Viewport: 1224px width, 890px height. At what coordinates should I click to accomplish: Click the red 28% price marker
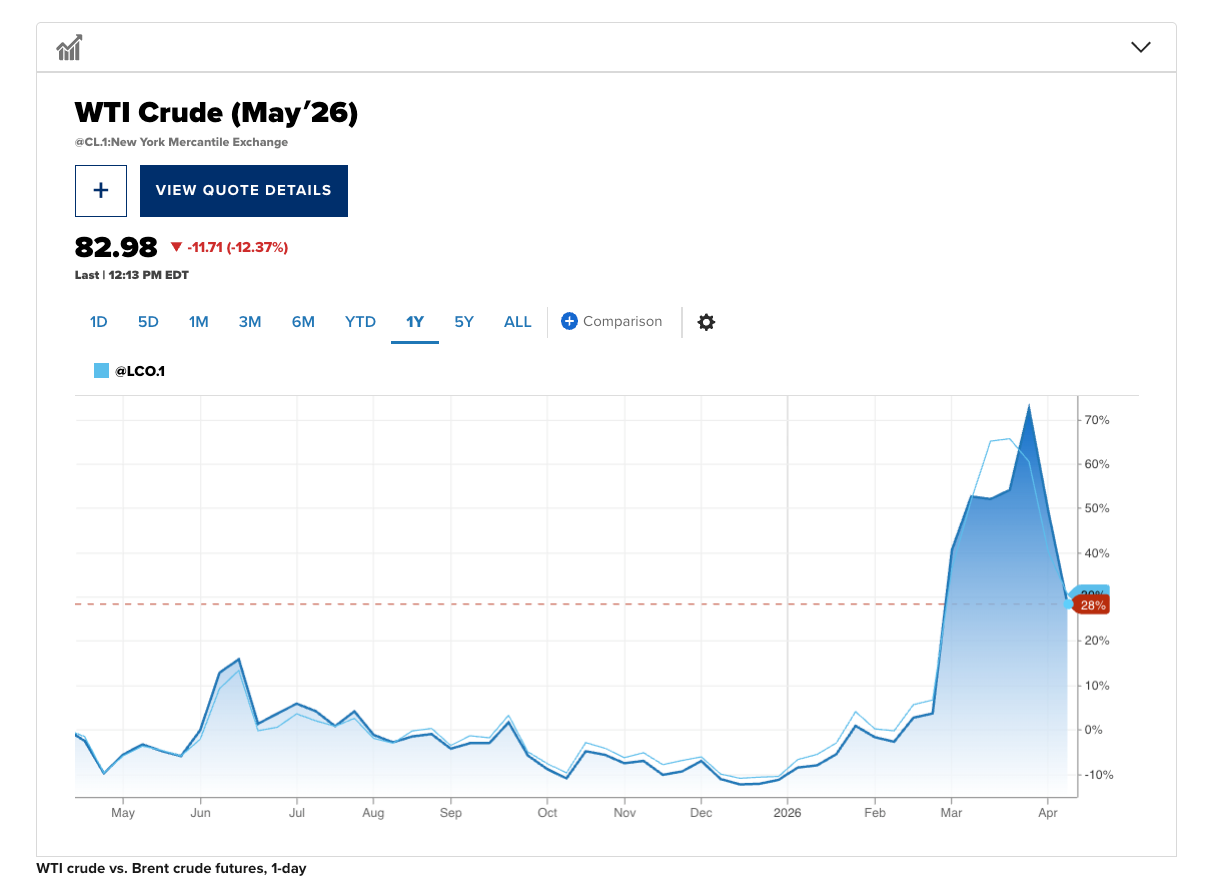click(1093, 605)
